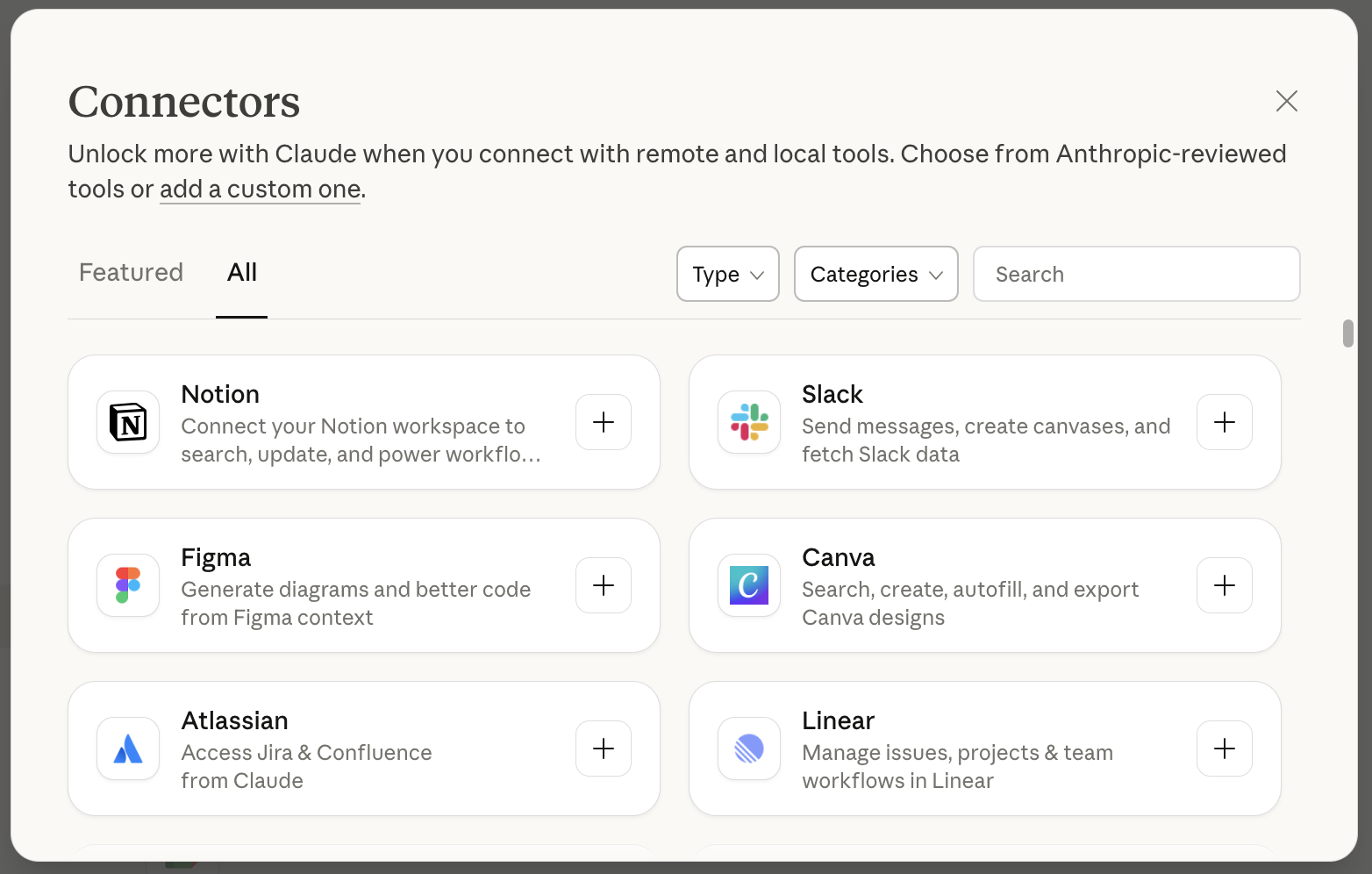Click the Figma connector logo

[127, 585]
